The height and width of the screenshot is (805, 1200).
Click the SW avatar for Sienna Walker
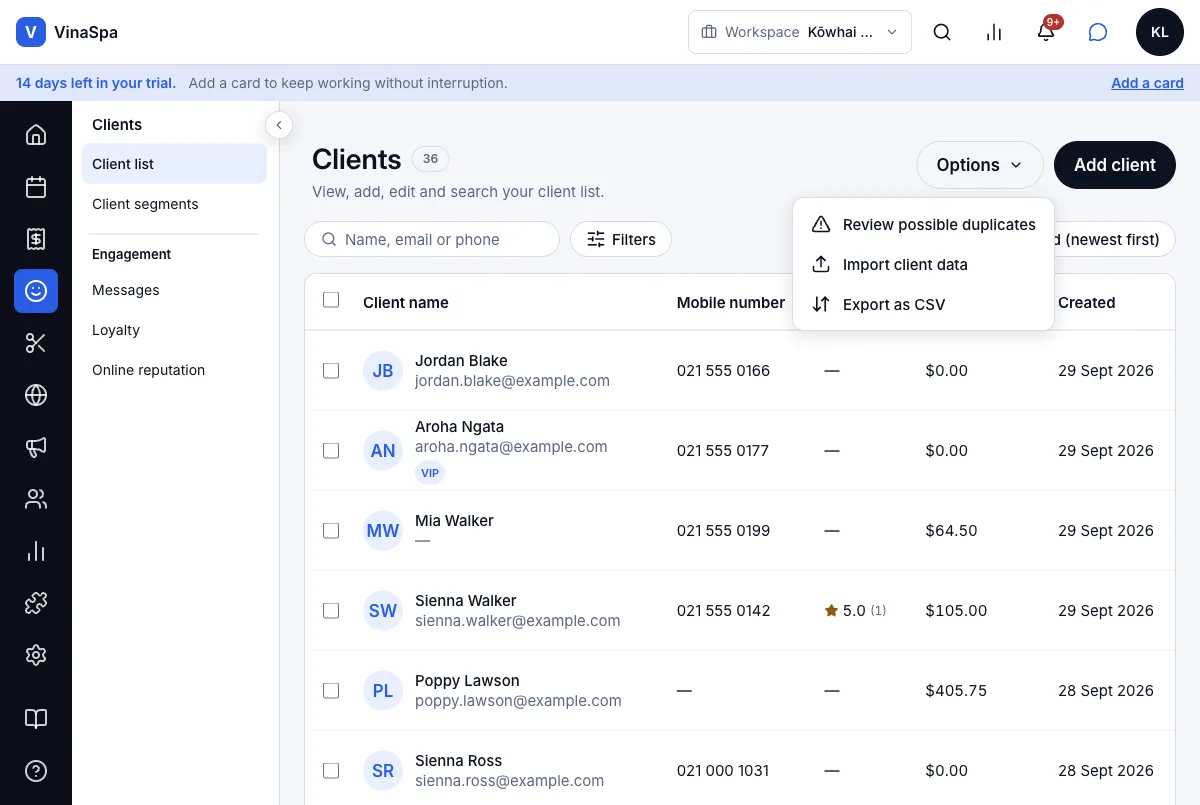383,611
